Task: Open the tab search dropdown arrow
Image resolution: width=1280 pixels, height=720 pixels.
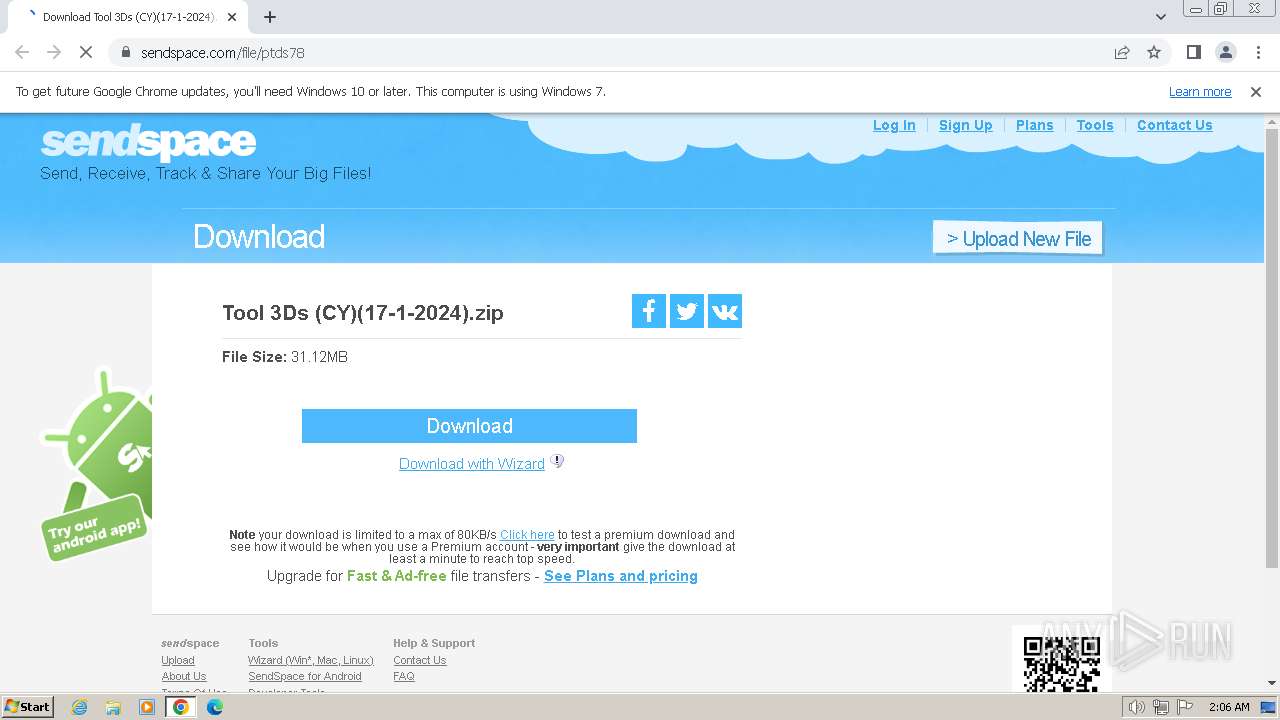Action: coord(1161,16)
